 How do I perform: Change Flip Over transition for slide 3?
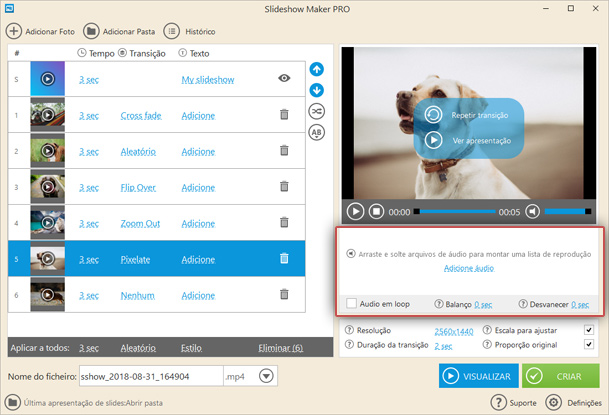[x=138, y=188]
